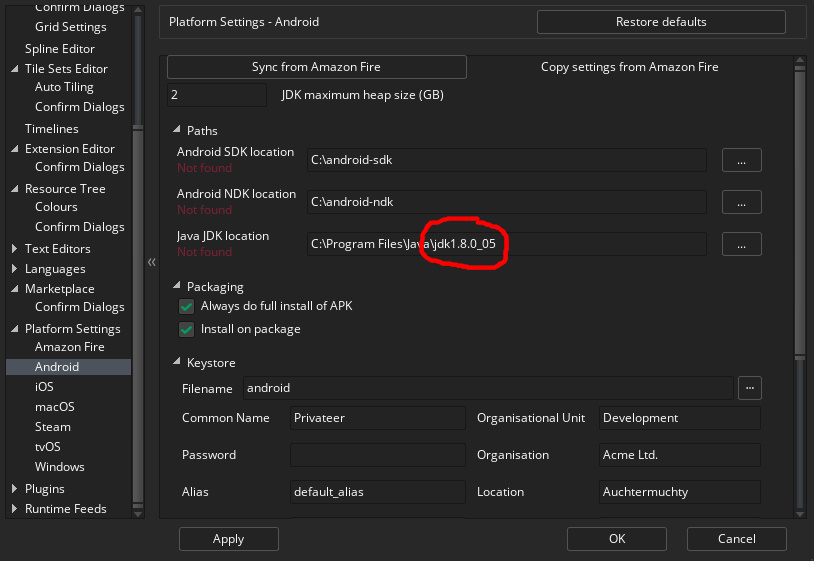Image resolution: width=814 pixels, height=561 pixels.
Task: Click Sync from Amazon Fire button
Action: (317, 67)
